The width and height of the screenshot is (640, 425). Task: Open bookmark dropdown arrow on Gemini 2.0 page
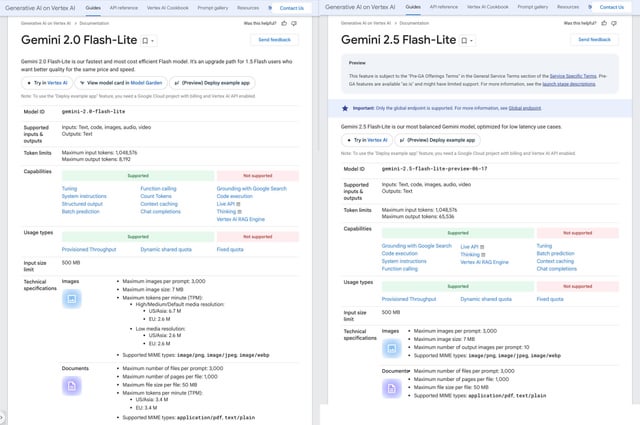click(x=153, y=41)
